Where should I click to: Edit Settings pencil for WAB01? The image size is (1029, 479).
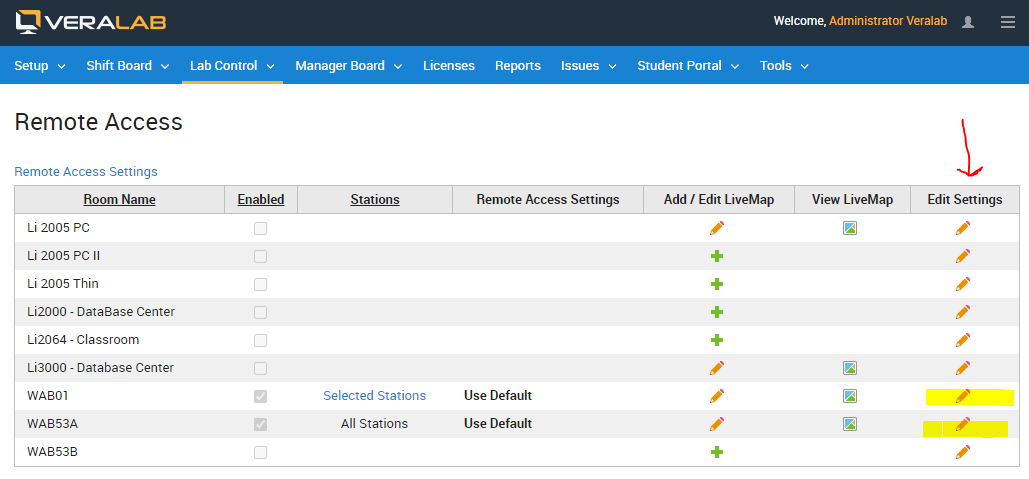[963, 396]
